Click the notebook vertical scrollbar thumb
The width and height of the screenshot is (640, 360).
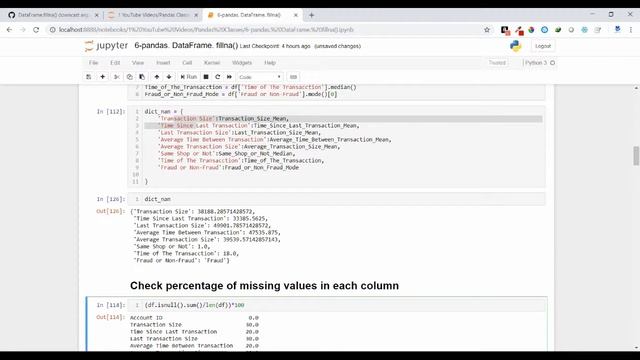[636, 156]
